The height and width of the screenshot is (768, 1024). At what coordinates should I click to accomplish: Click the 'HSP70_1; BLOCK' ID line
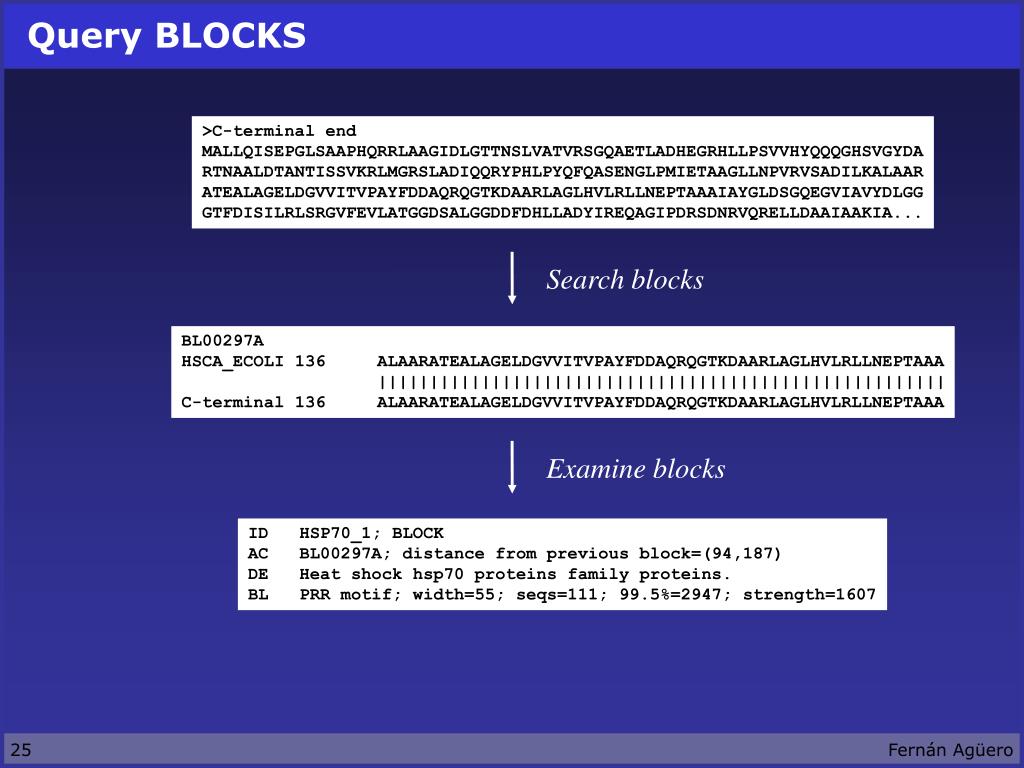pos(346,534)
